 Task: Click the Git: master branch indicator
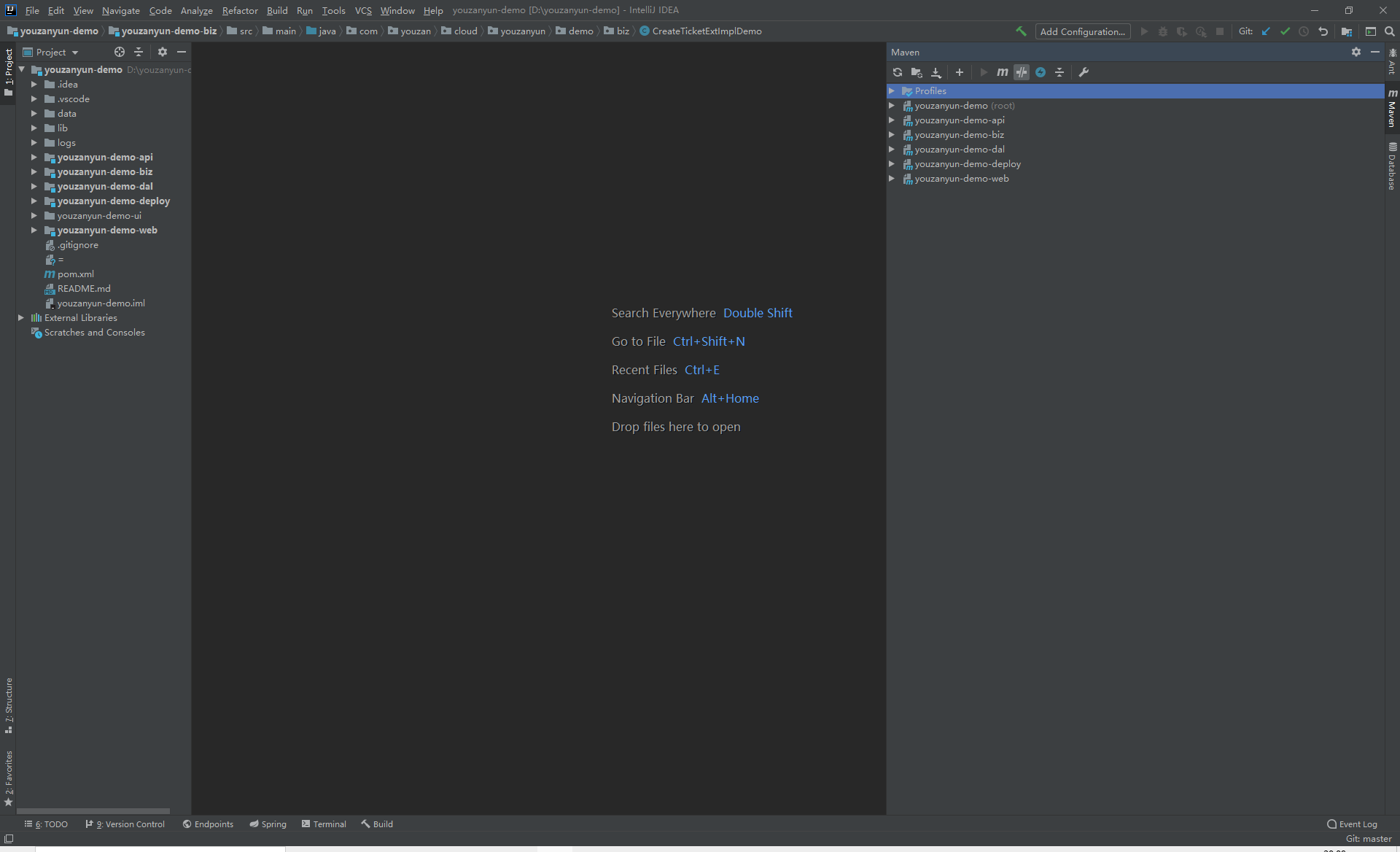(x=1369, y=839)
